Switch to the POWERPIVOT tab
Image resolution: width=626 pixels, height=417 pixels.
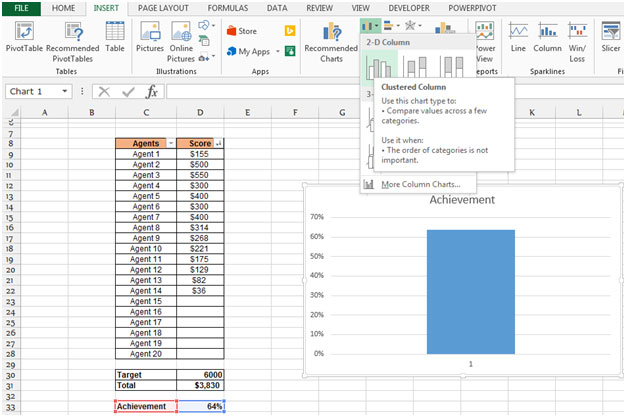472,8
